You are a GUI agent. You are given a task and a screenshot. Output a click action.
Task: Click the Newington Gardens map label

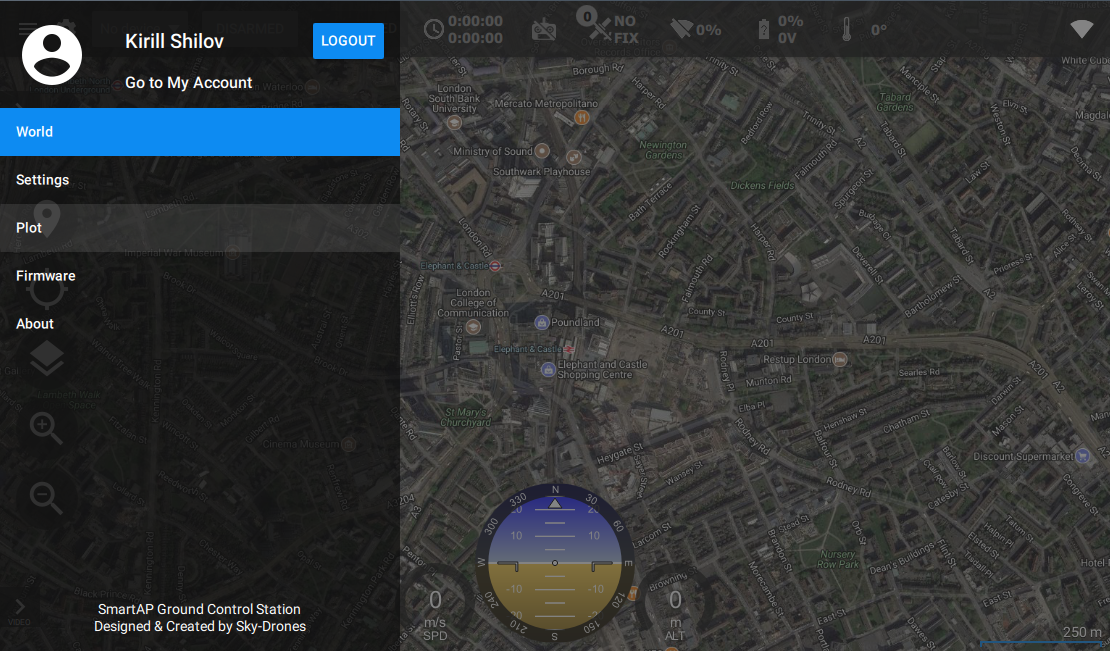pos(663,149)
